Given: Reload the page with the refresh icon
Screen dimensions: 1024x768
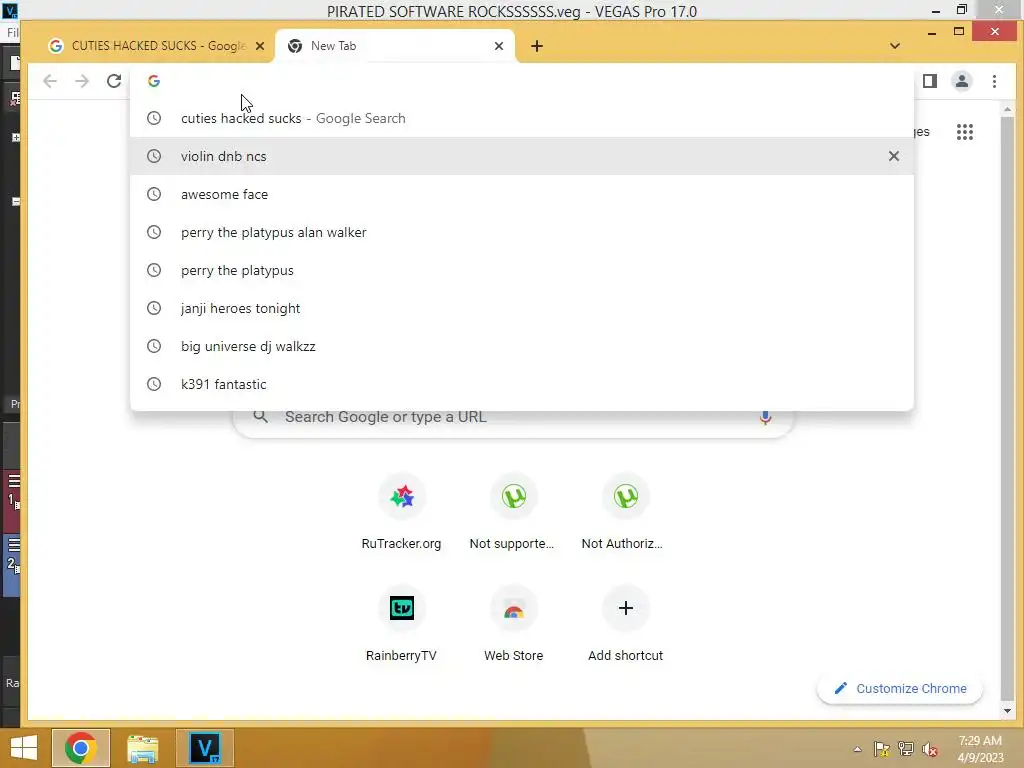Looking at the screenshot, I should coord(114,81).
